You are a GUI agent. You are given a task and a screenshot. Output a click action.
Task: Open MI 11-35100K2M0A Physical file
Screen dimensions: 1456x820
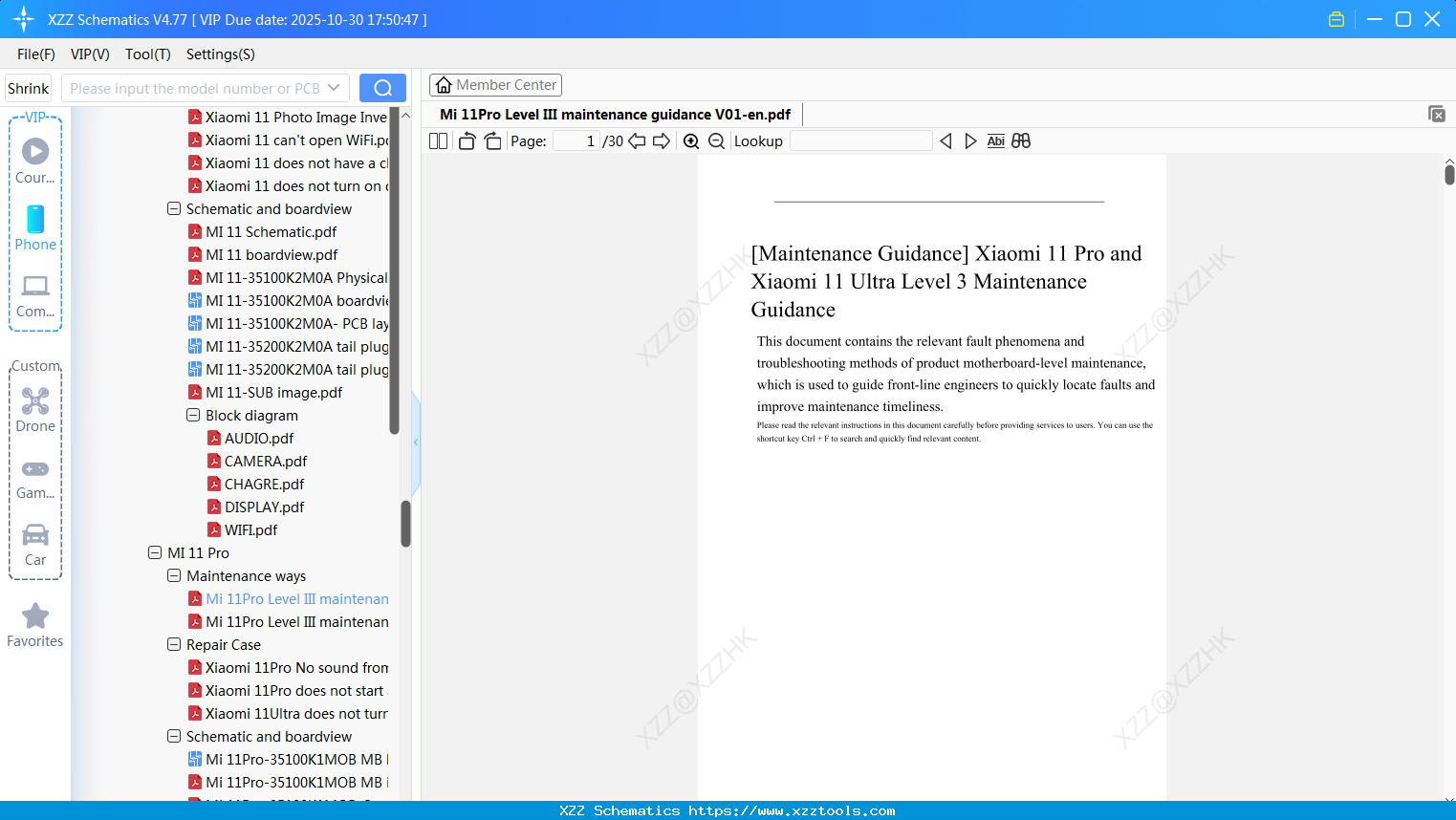click(296, 278)
